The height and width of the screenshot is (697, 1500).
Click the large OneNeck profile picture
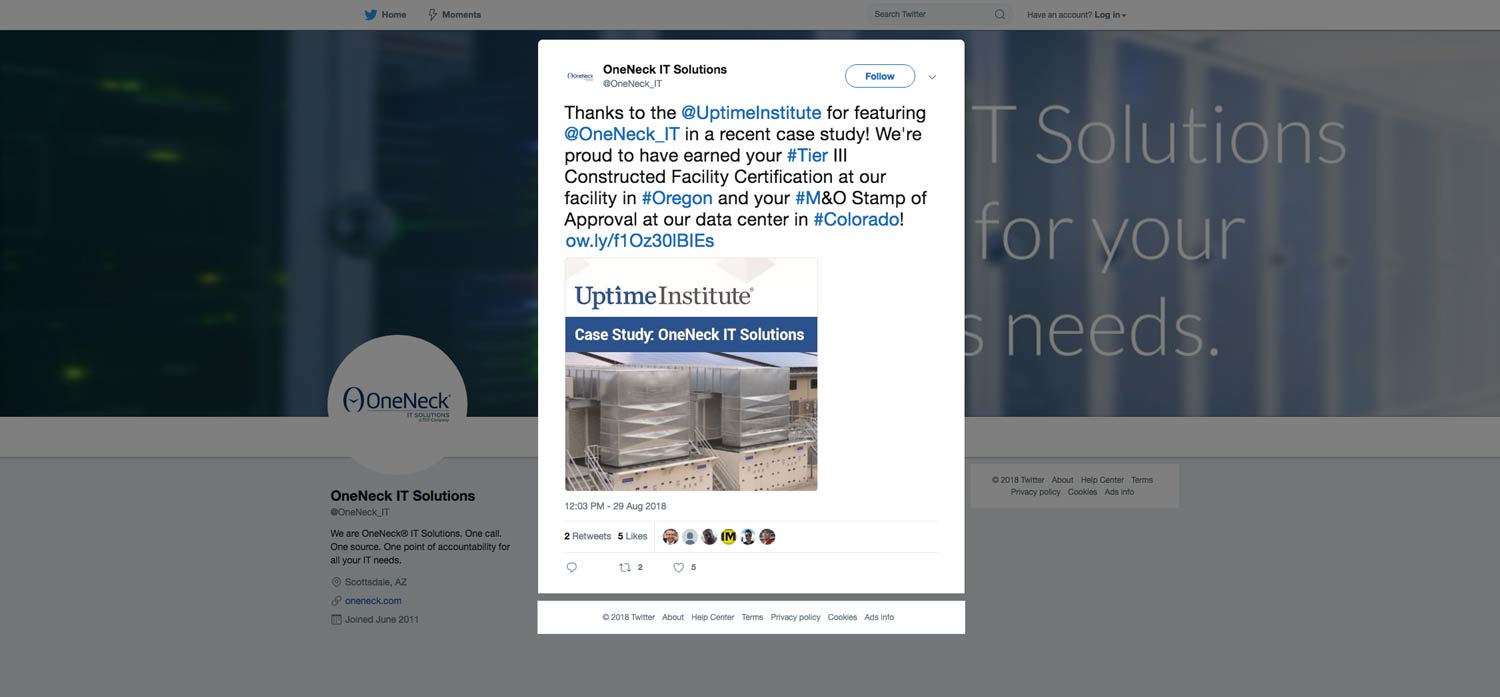coord(397,404)
